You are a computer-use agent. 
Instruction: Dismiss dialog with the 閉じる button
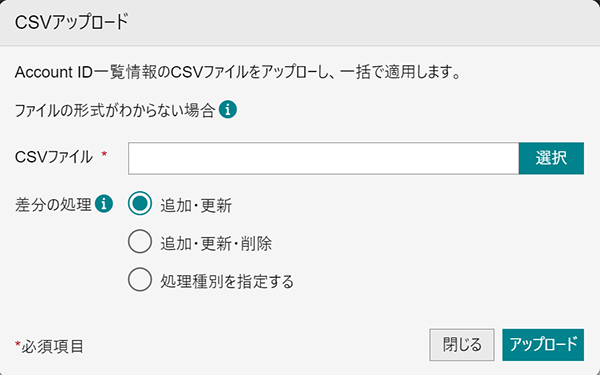tap(462, 345)
